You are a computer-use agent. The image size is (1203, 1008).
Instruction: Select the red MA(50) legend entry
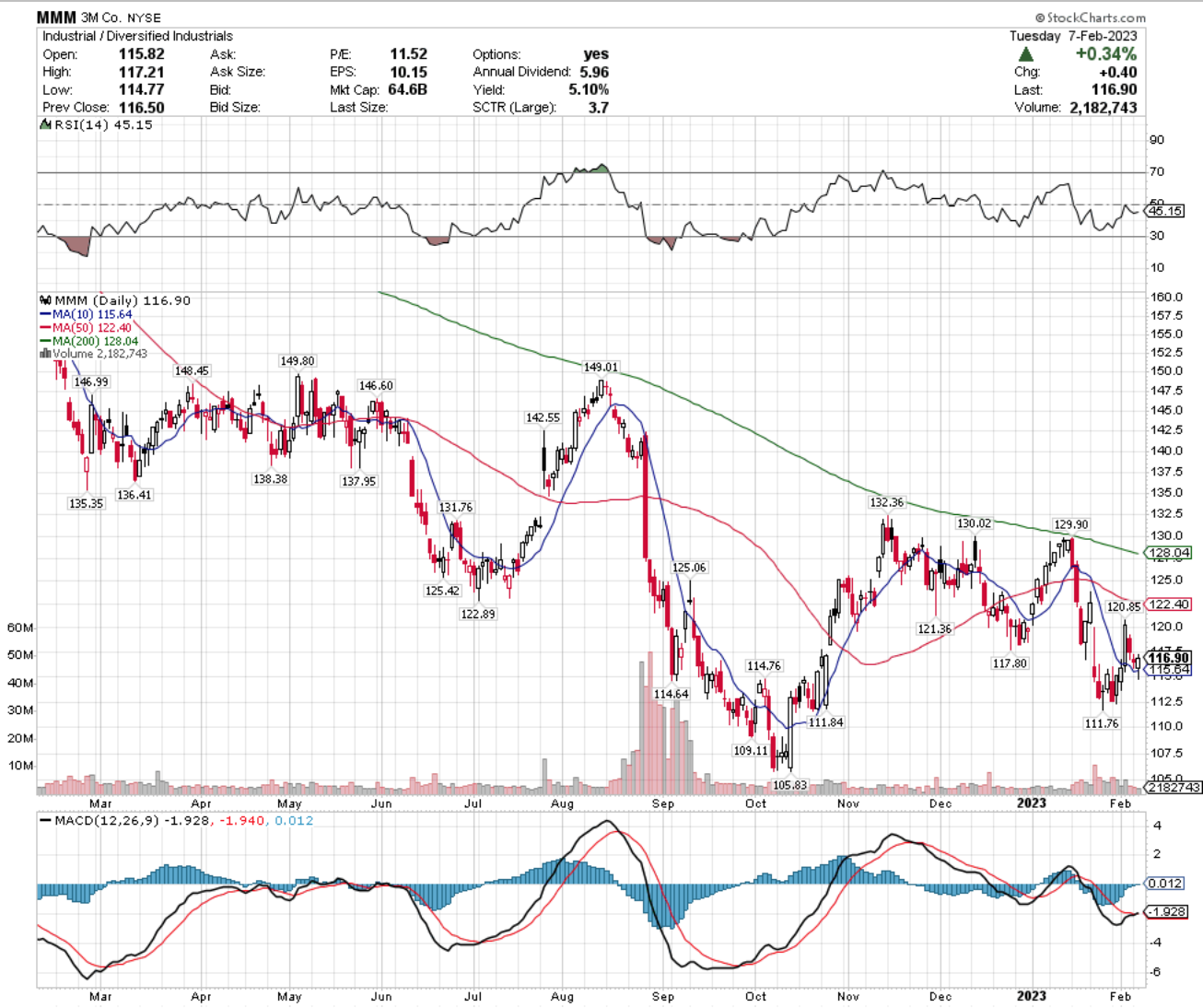[x=86, y=327]
